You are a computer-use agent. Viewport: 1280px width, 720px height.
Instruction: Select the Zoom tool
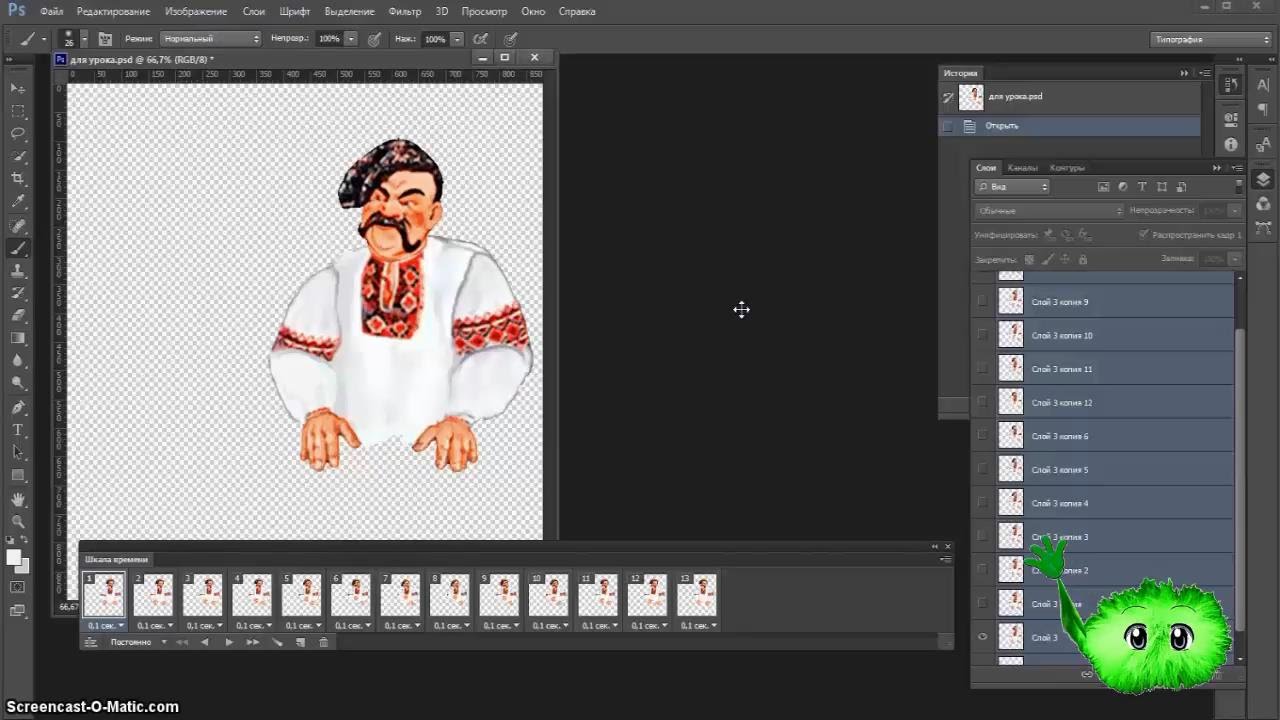tap(18, 521)
